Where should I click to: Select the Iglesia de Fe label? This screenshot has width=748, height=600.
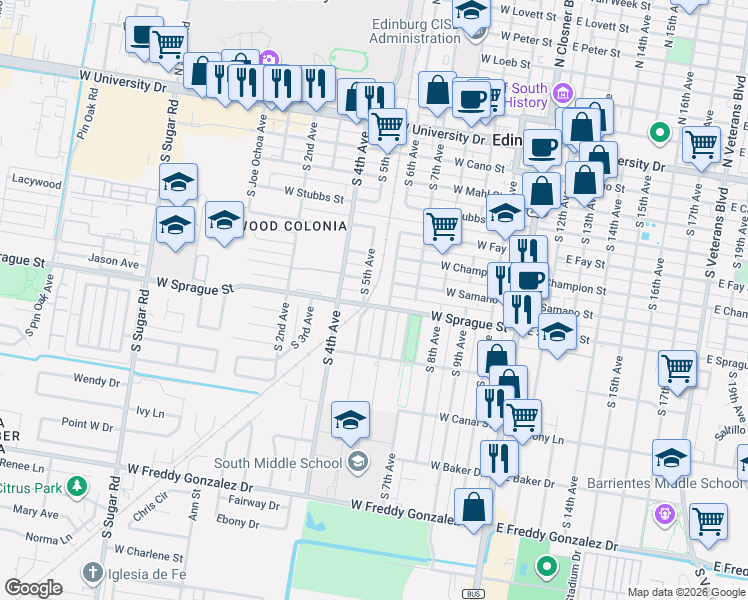[147, 574]
